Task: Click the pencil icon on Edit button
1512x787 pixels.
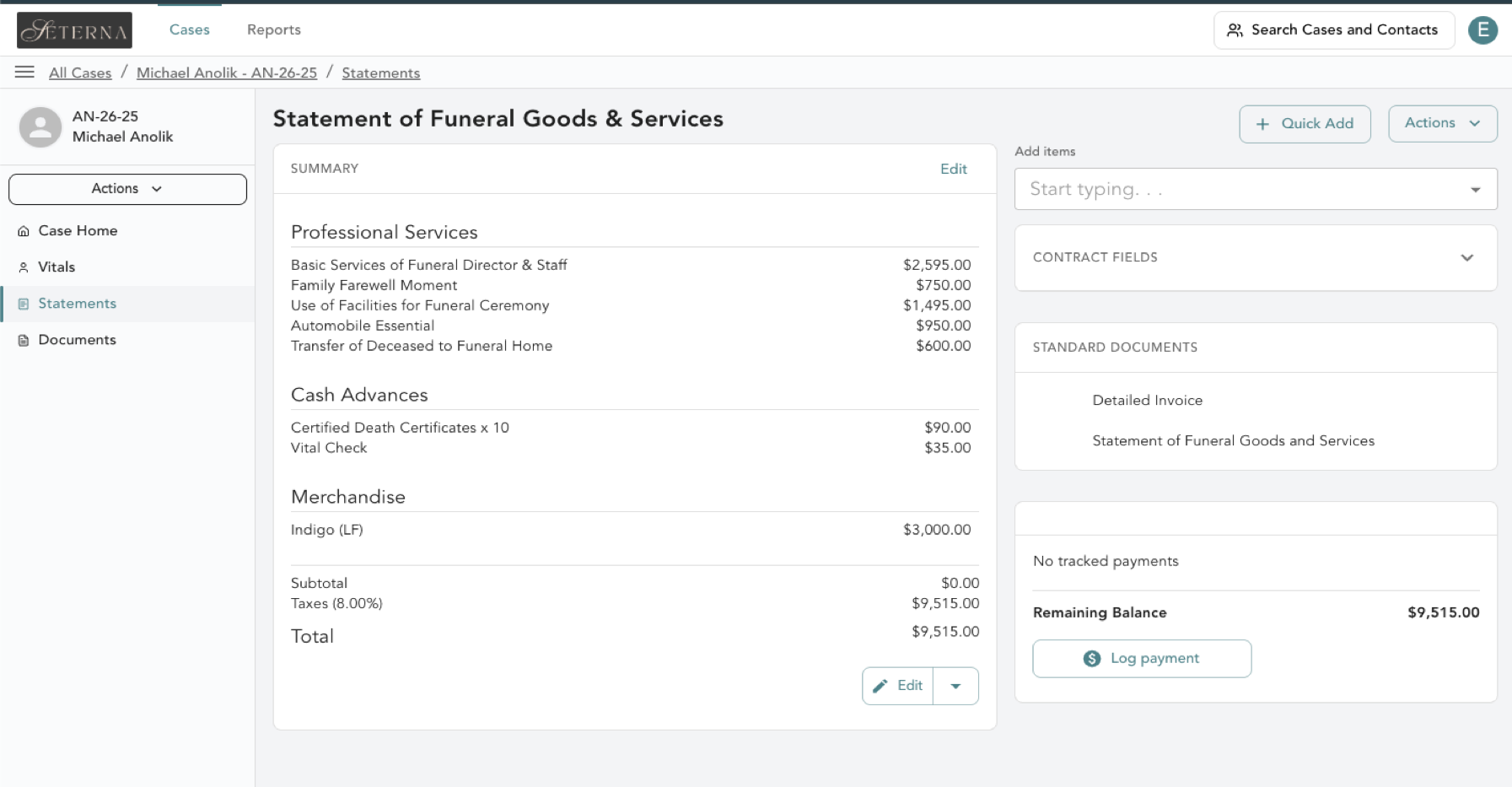Action: (880, 686)
